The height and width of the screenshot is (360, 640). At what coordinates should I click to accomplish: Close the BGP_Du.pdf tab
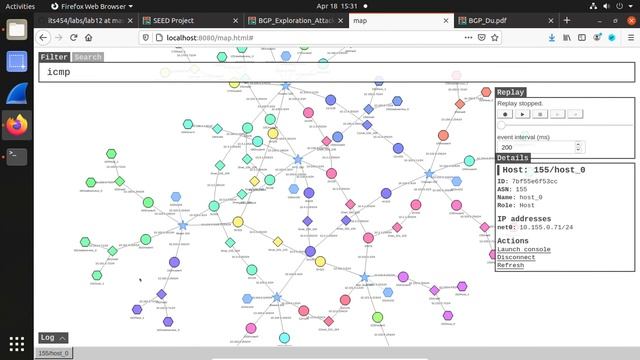[551, 20]
